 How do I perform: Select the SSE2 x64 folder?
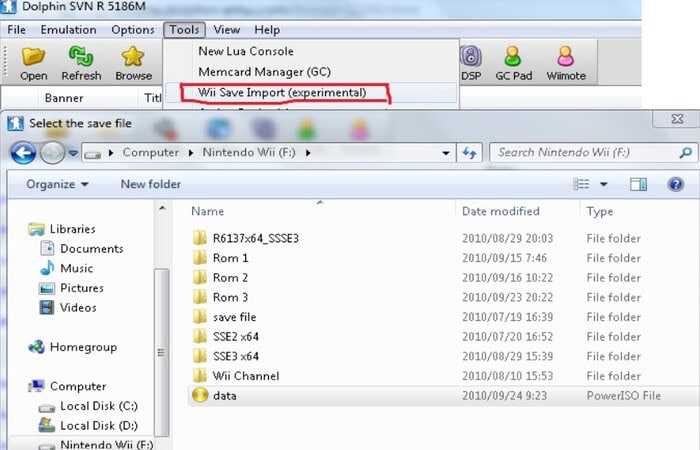click(x=235, y=336)
